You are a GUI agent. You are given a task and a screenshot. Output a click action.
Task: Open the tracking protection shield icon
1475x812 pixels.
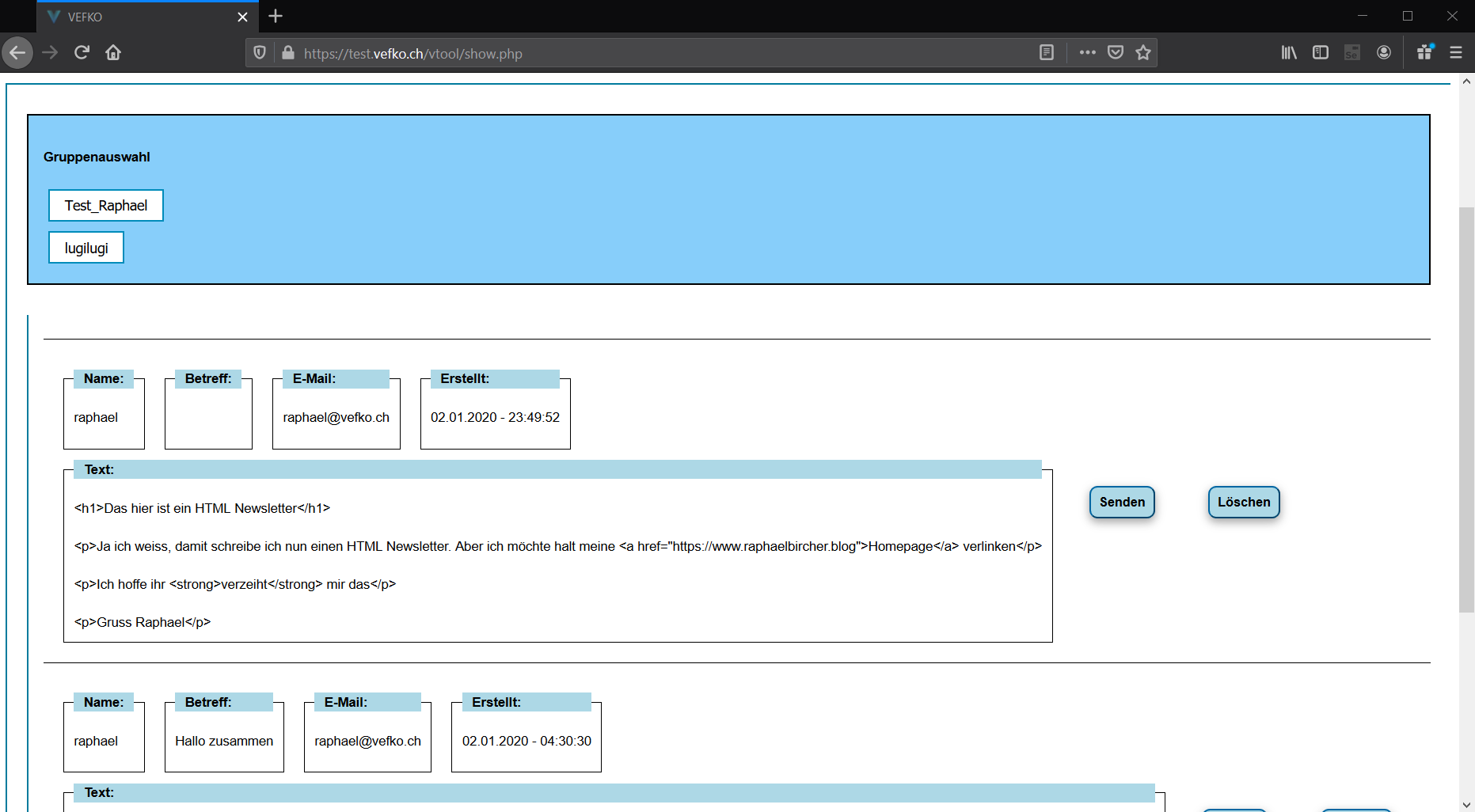(260, 53)
